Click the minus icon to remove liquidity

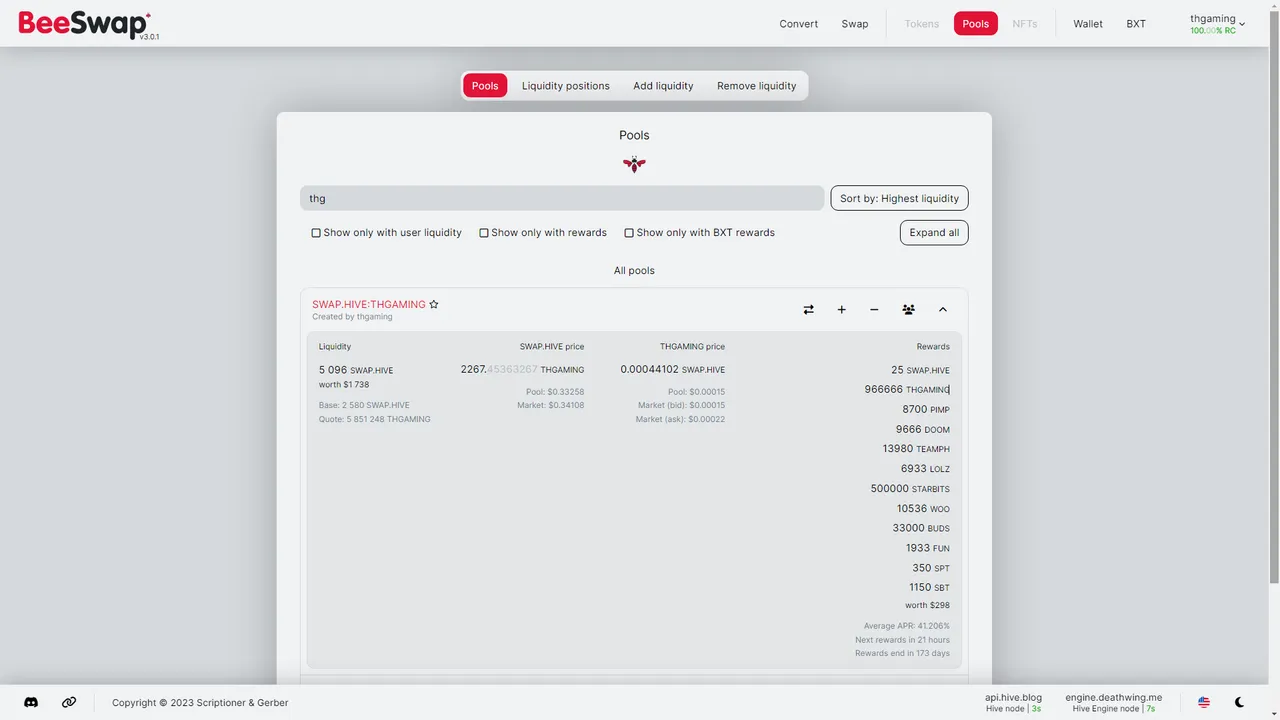click(x=874, y=310)
